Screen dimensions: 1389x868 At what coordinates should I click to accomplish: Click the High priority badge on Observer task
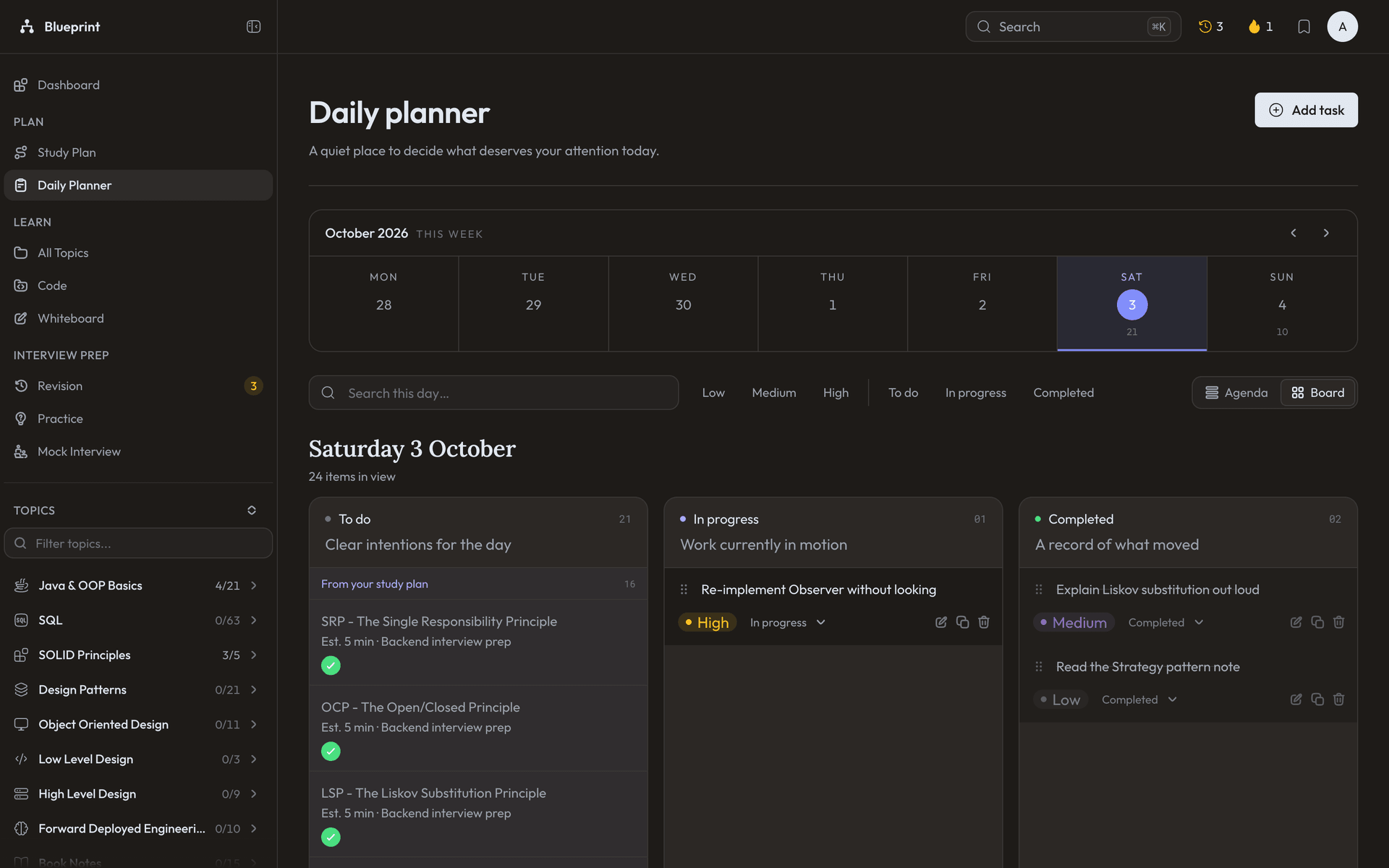(707, 623)
